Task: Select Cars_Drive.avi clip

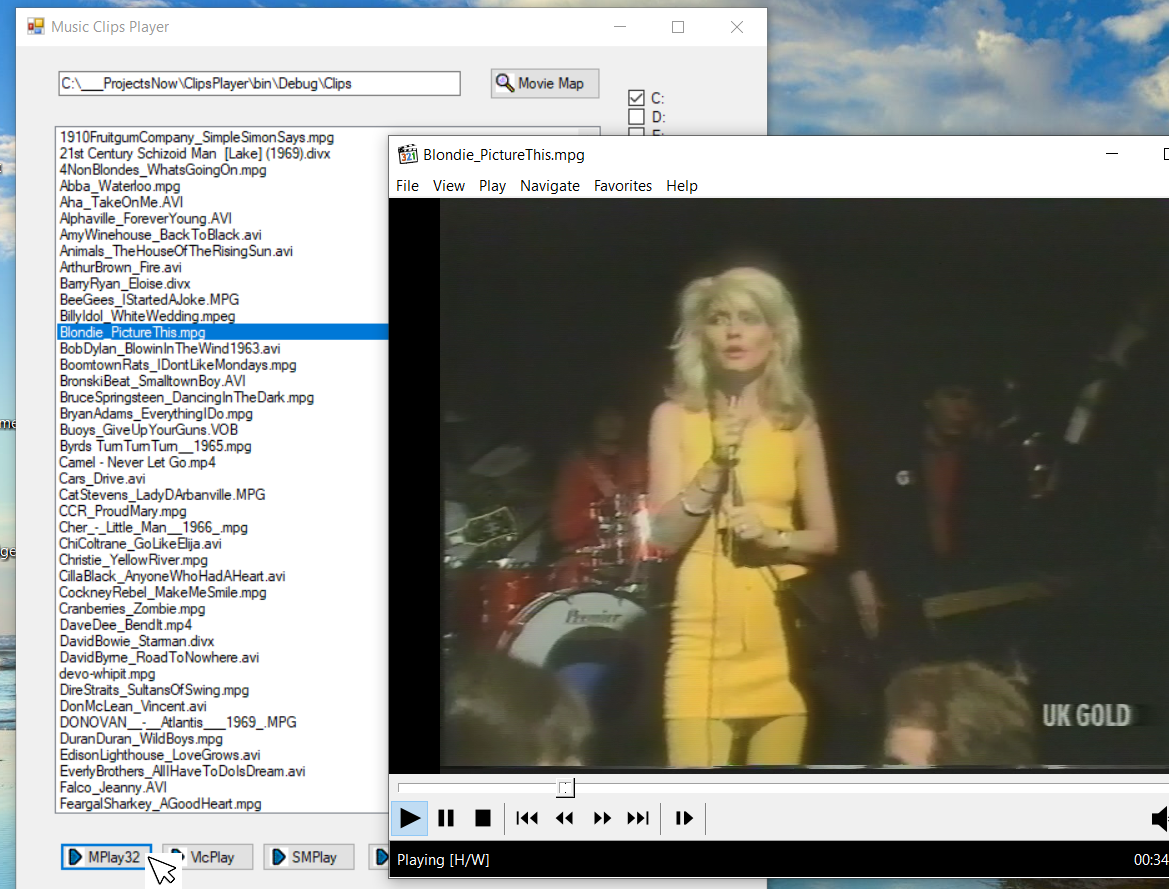Action: [102, 479]
